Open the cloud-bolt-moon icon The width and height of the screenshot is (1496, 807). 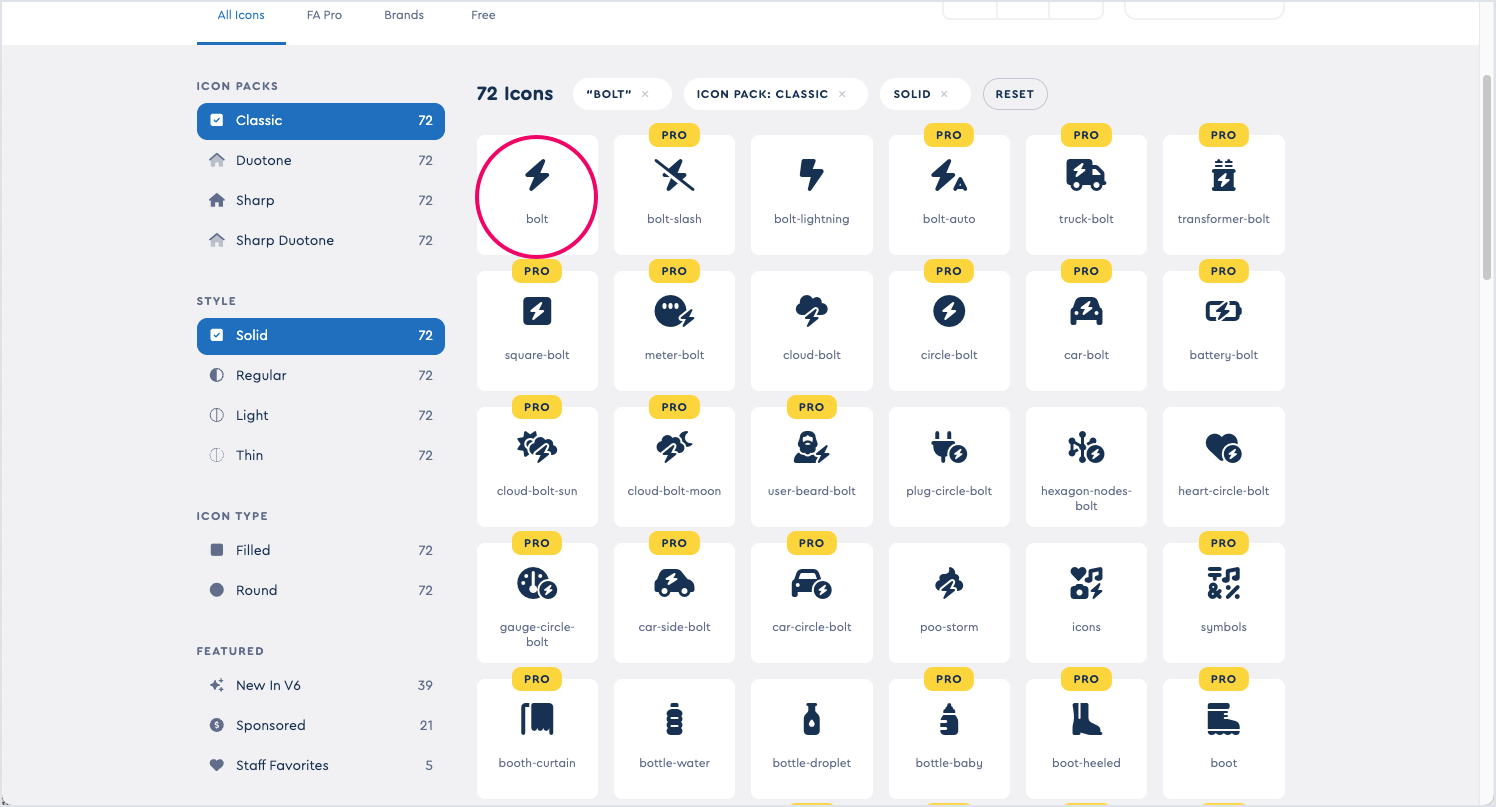[674, 466]
